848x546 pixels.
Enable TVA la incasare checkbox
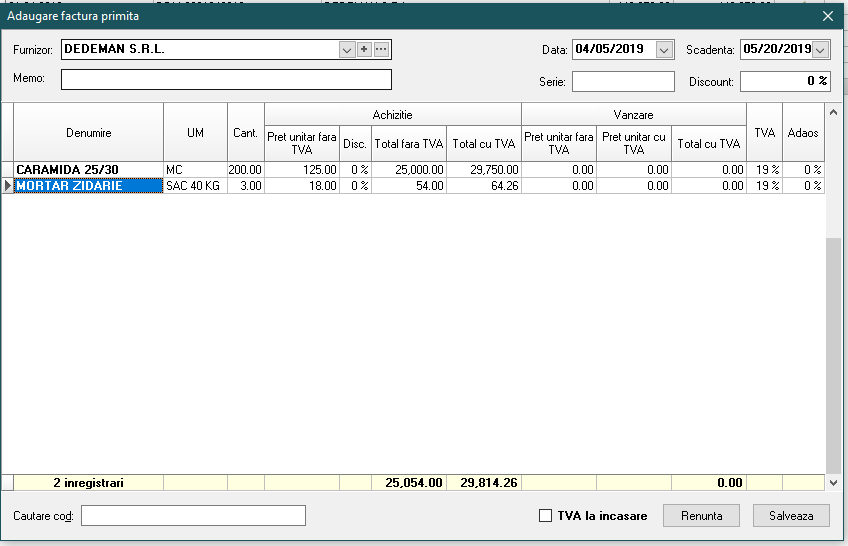[x=545, y=516]
